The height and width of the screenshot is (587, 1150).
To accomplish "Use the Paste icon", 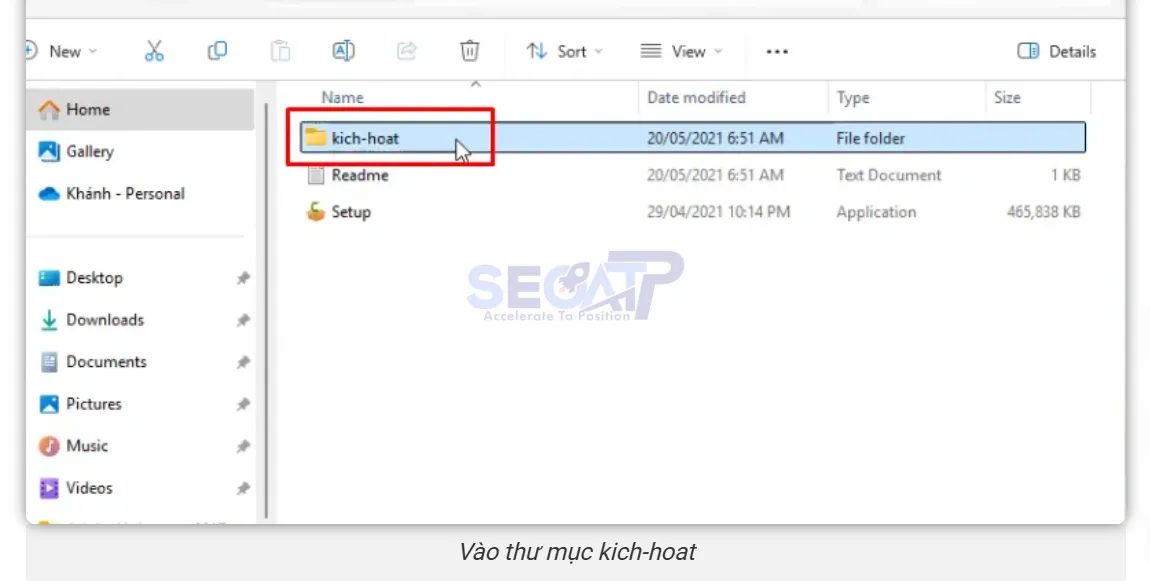I will tap(280, 51).
